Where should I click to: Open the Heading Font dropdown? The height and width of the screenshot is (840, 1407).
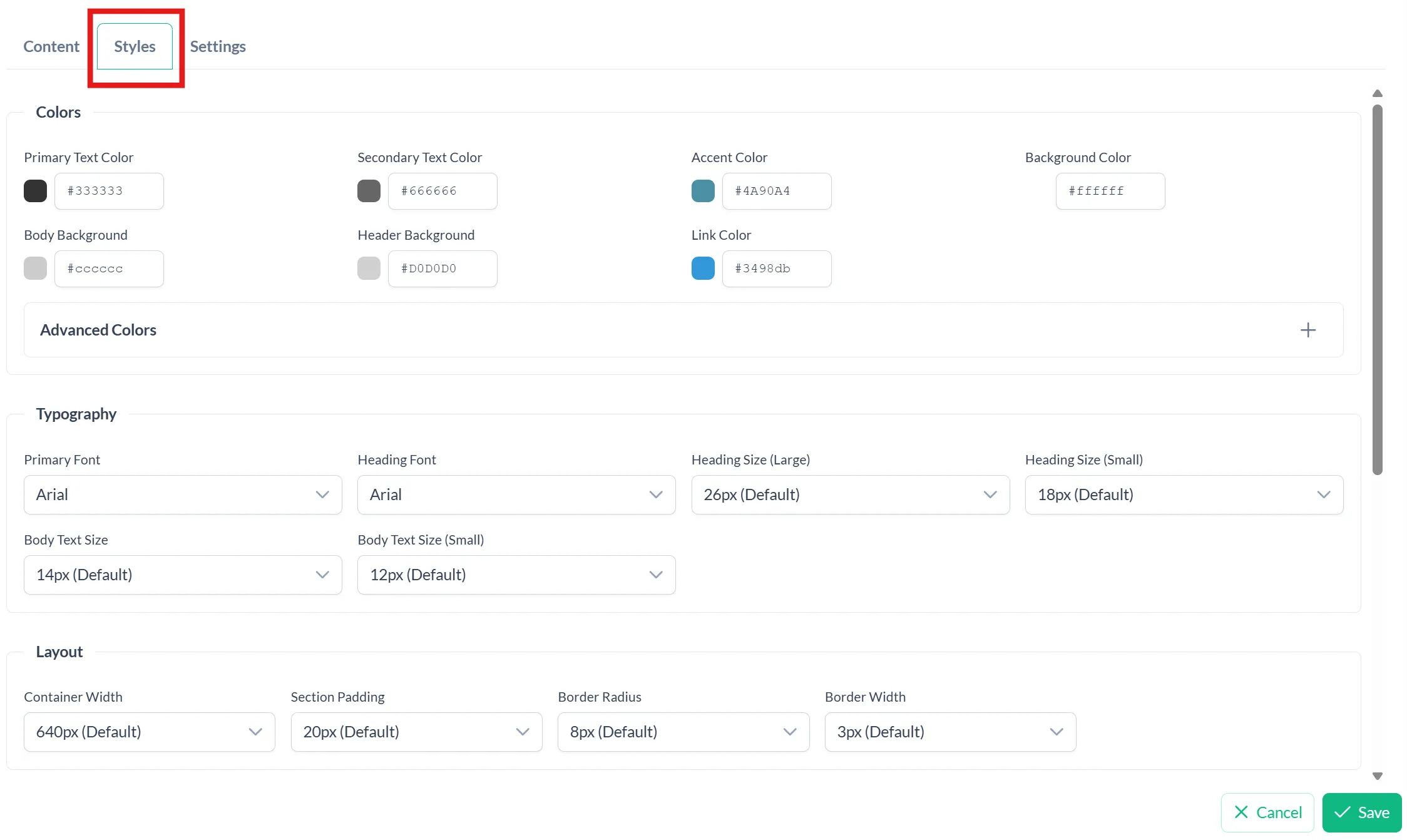coord(516,494)
